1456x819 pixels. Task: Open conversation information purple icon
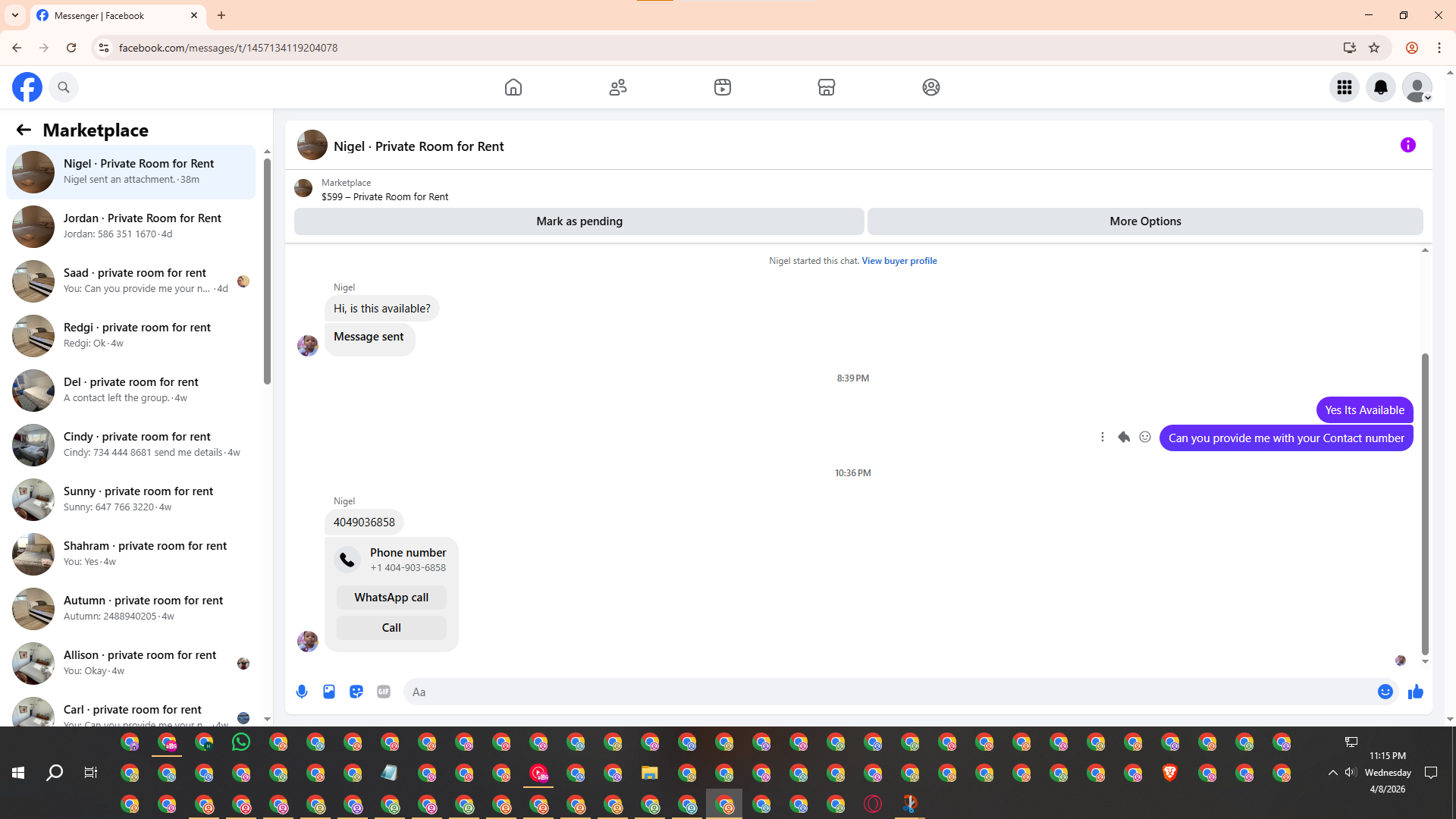tap(1407, 145)
